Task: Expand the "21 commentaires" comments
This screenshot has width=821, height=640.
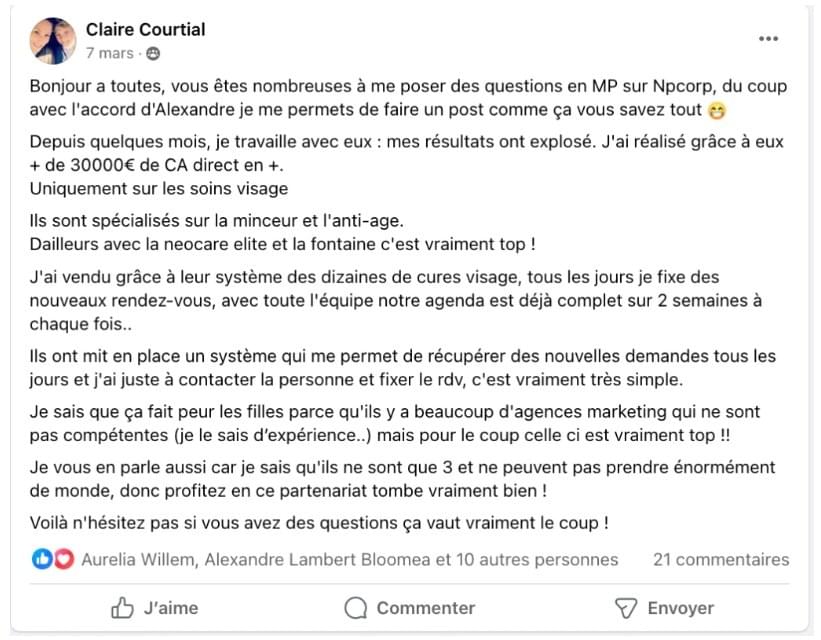Action: [x=720, y=560]
